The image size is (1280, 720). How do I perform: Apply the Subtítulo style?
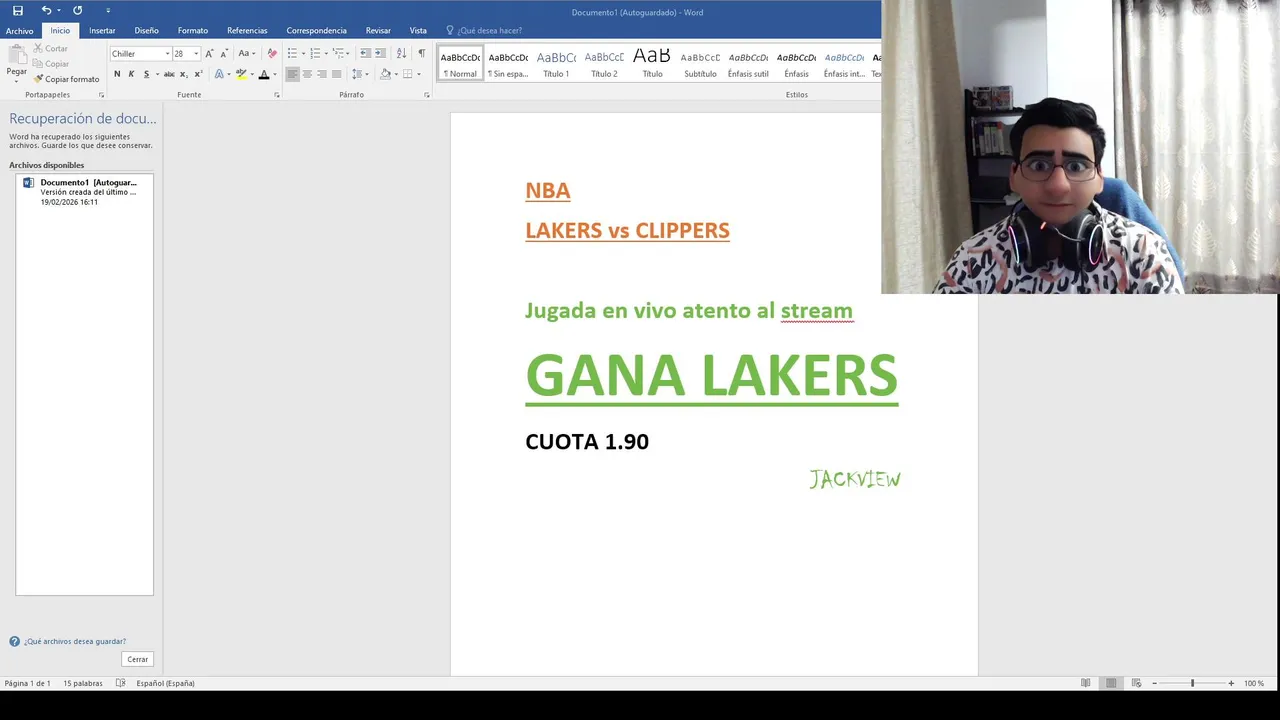click(700, 63)
